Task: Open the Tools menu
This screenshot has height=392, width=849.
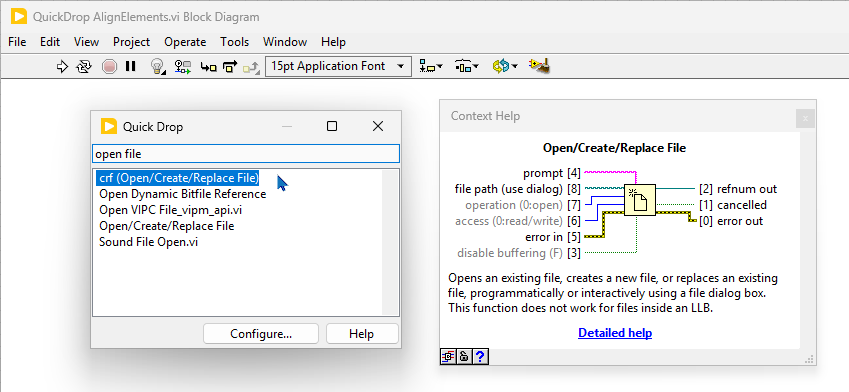Action: tap(234, 42)
